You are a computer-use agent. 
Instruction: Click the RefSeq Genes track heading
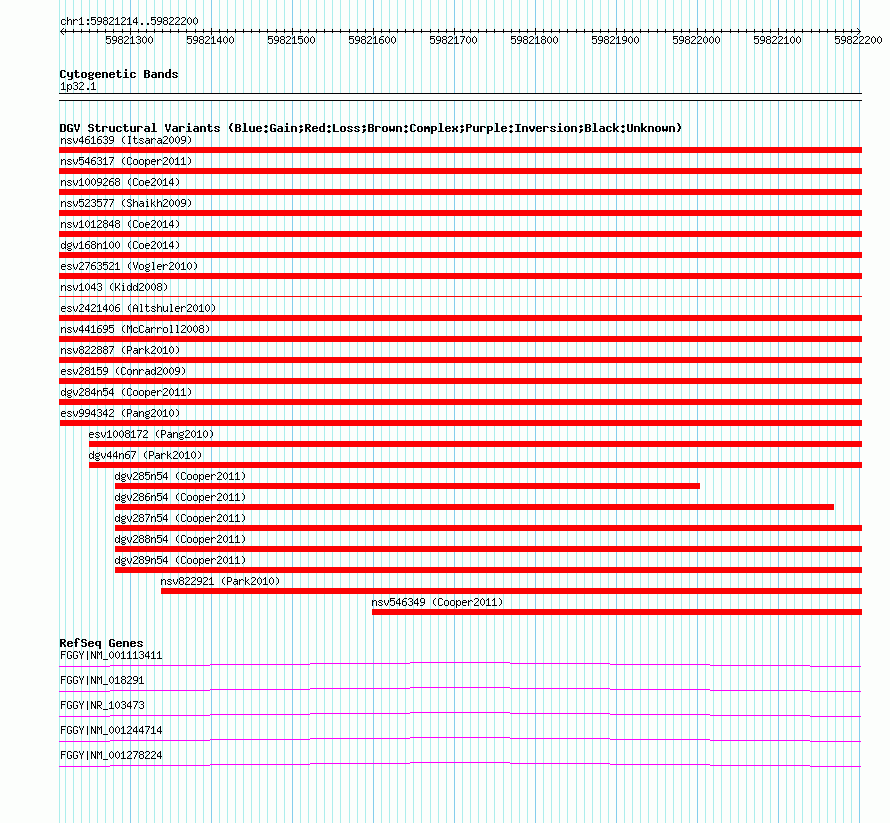pyautogui.click(x=102, y=643)
